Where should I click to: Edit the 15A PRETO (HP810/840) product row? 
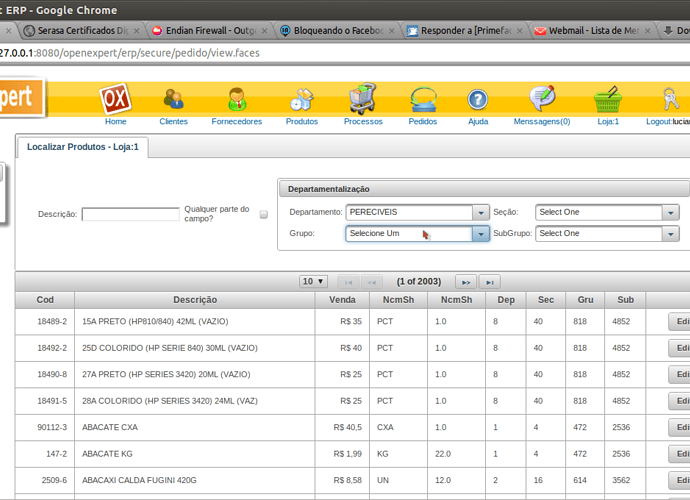click(679, 322)
